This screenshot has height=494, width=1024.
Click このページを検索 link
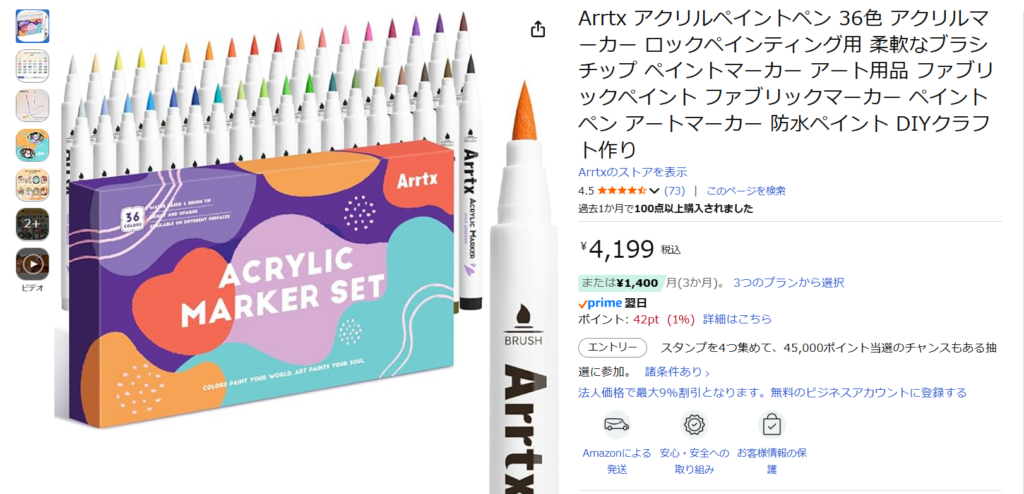(746, 191)
